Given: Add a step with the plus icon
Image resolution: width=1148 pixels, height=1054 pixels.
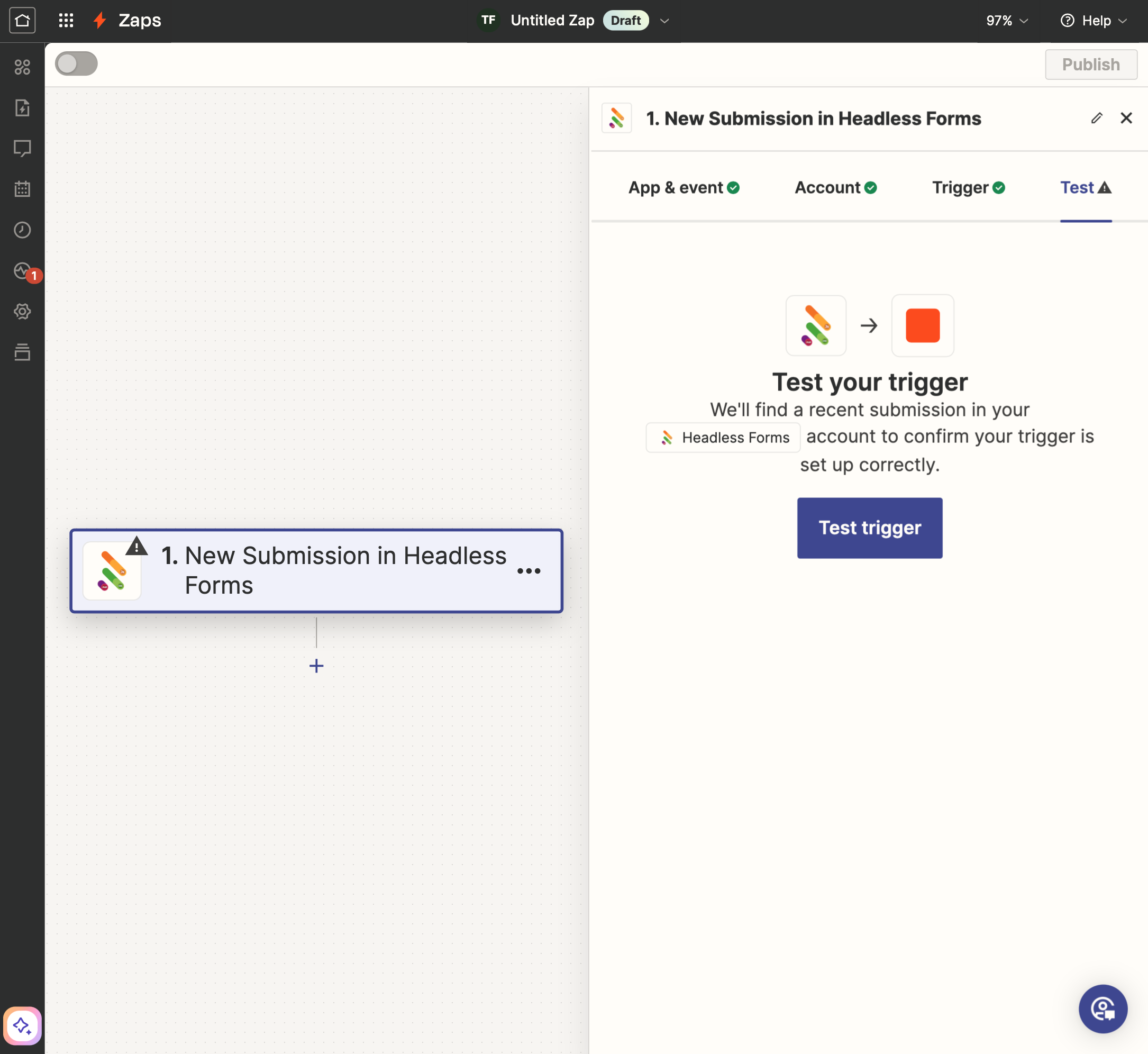Looking at the screenshot, I should [x=316, y=666].
